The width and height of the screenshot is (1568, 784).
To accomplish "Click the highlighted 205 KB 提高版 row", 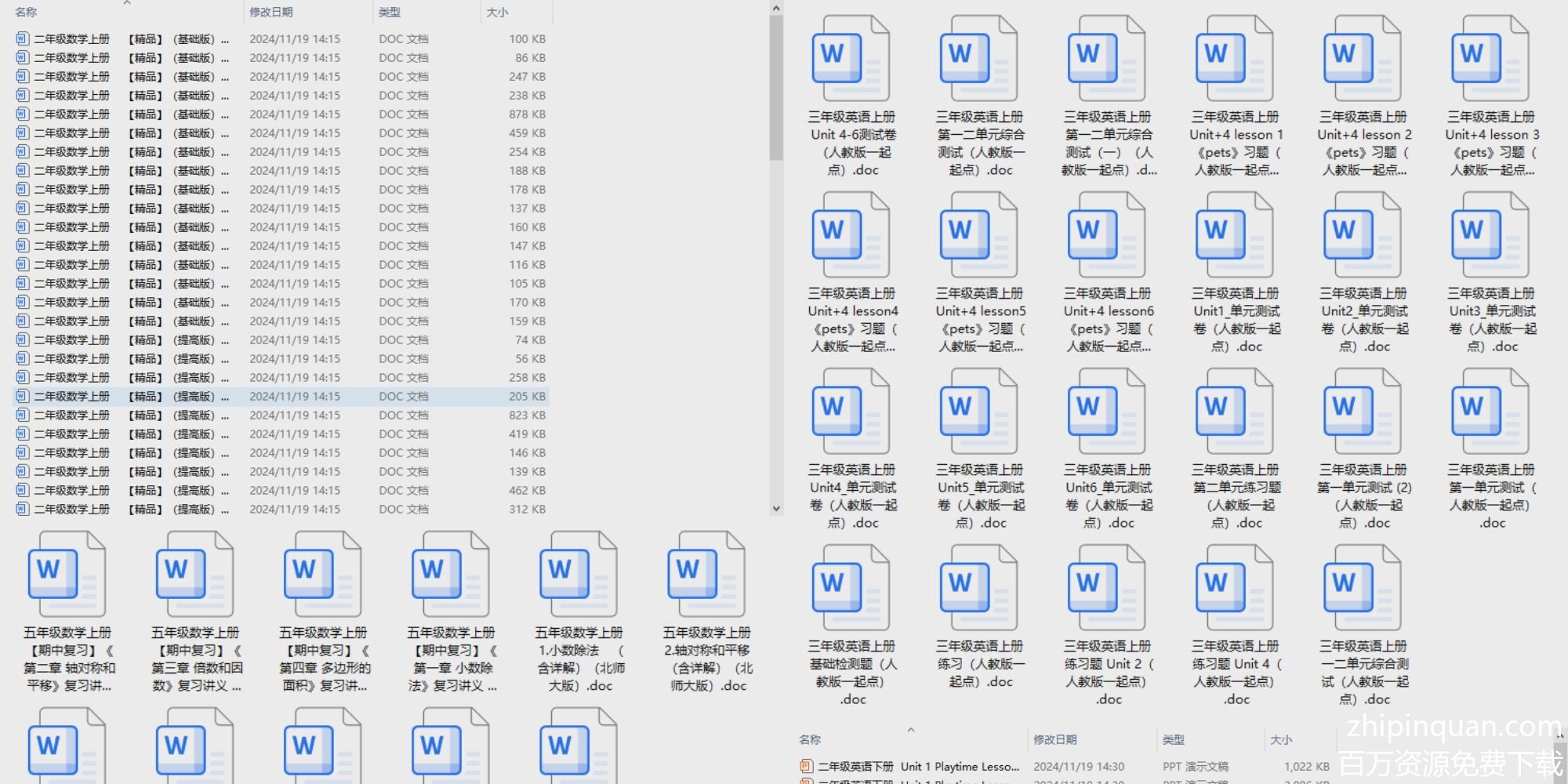I will coord(281,397).
